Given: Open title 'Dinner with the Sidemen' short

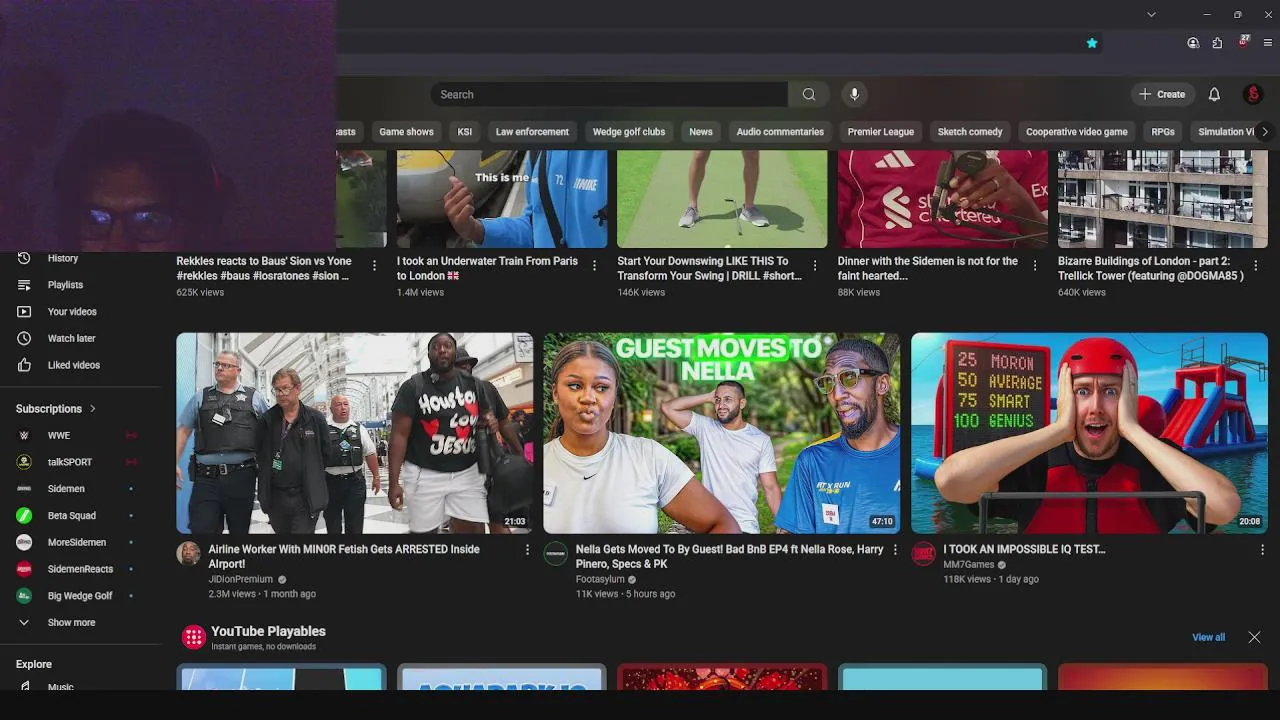Looking at the screenshot, I should [928, 268].
